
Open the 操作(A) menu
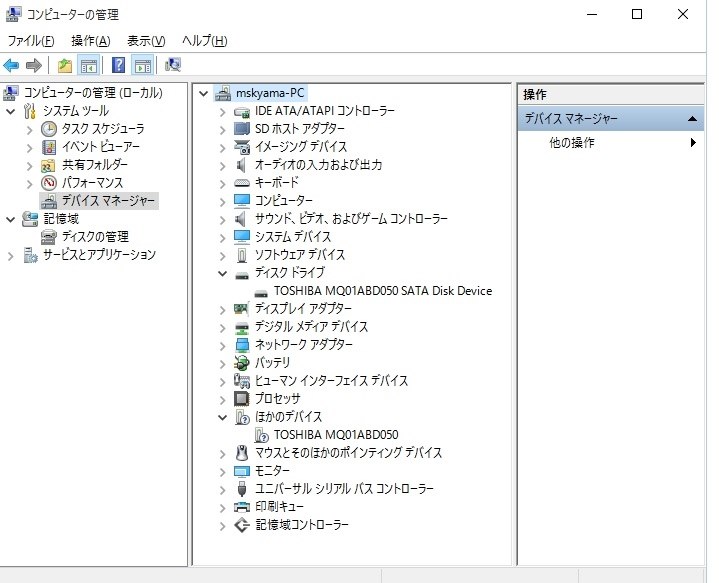[91, 41]
